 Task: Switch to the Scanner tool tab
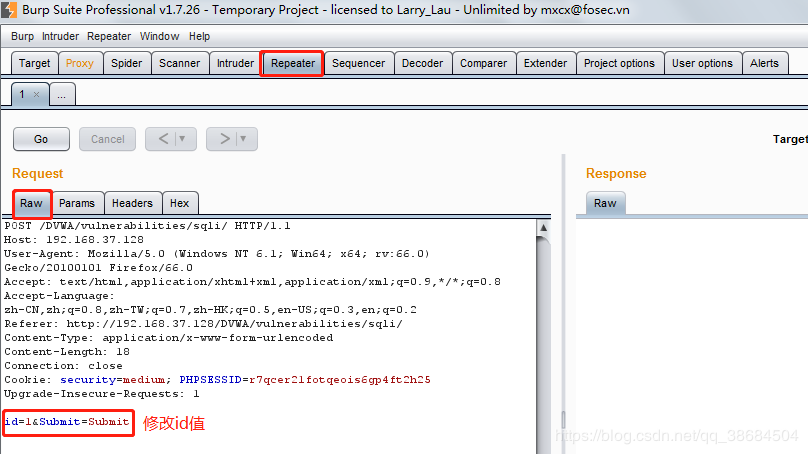[179, 63]
